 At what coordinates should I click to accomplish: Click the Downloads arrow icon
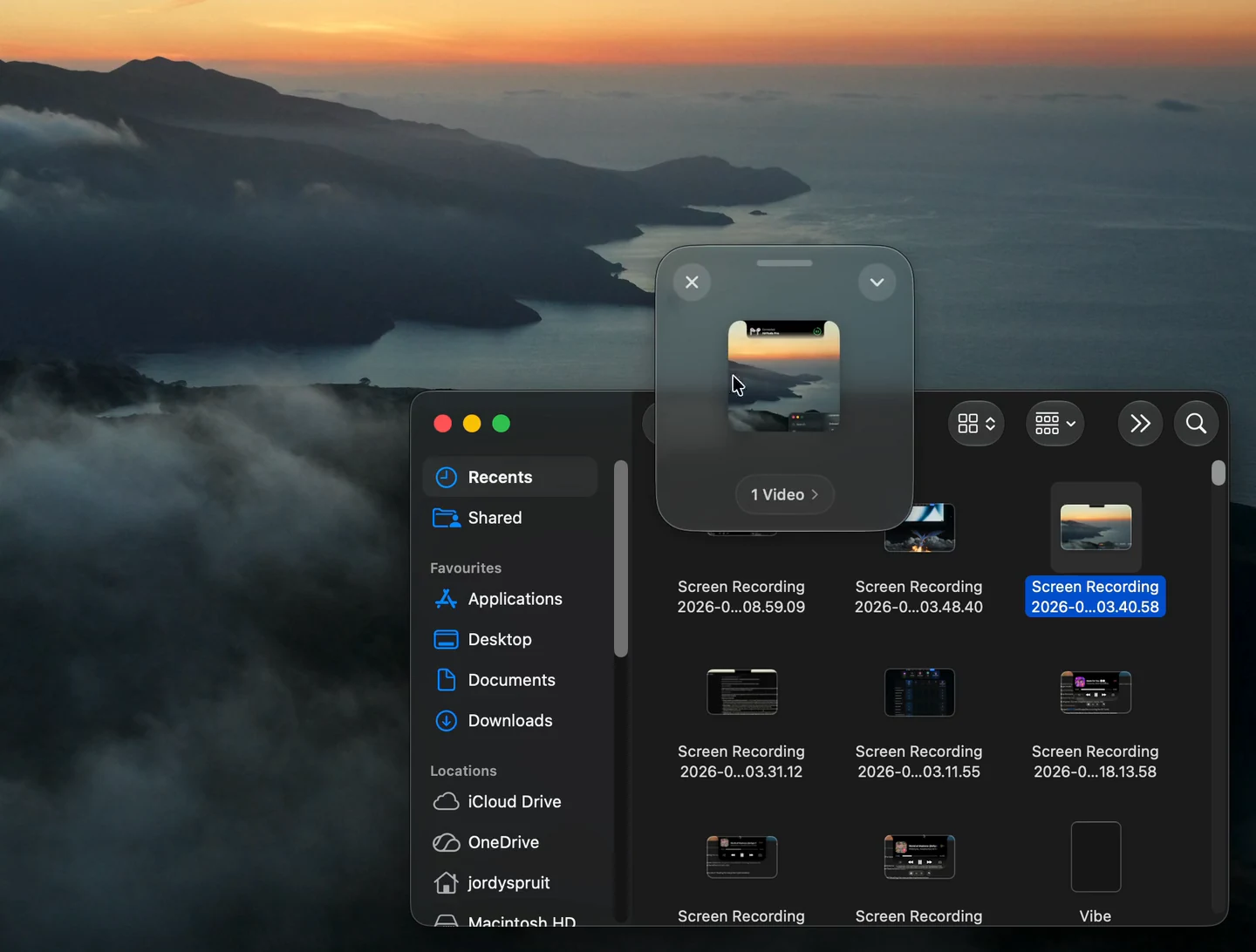pyautogui.click(x=446, y=720)
